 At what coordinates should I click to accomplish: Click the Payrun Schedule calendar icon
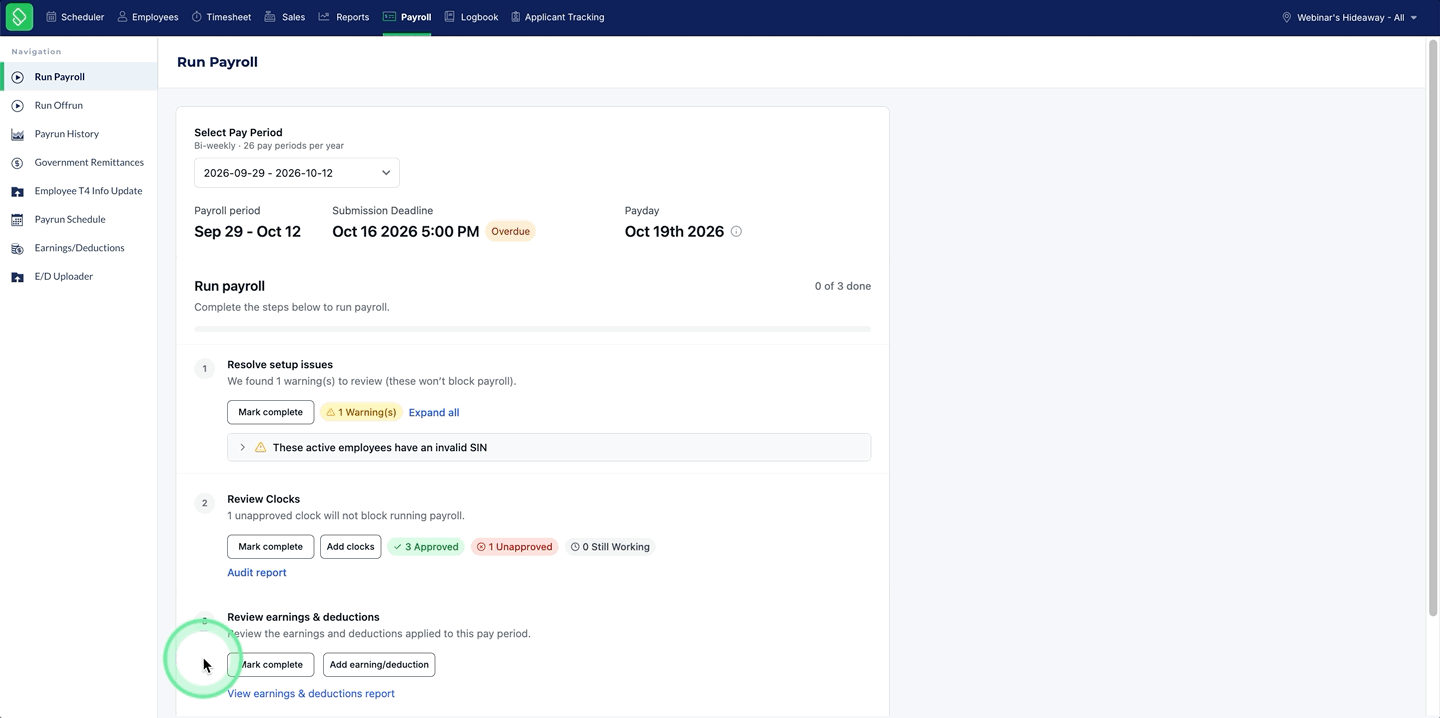point(17,220)
